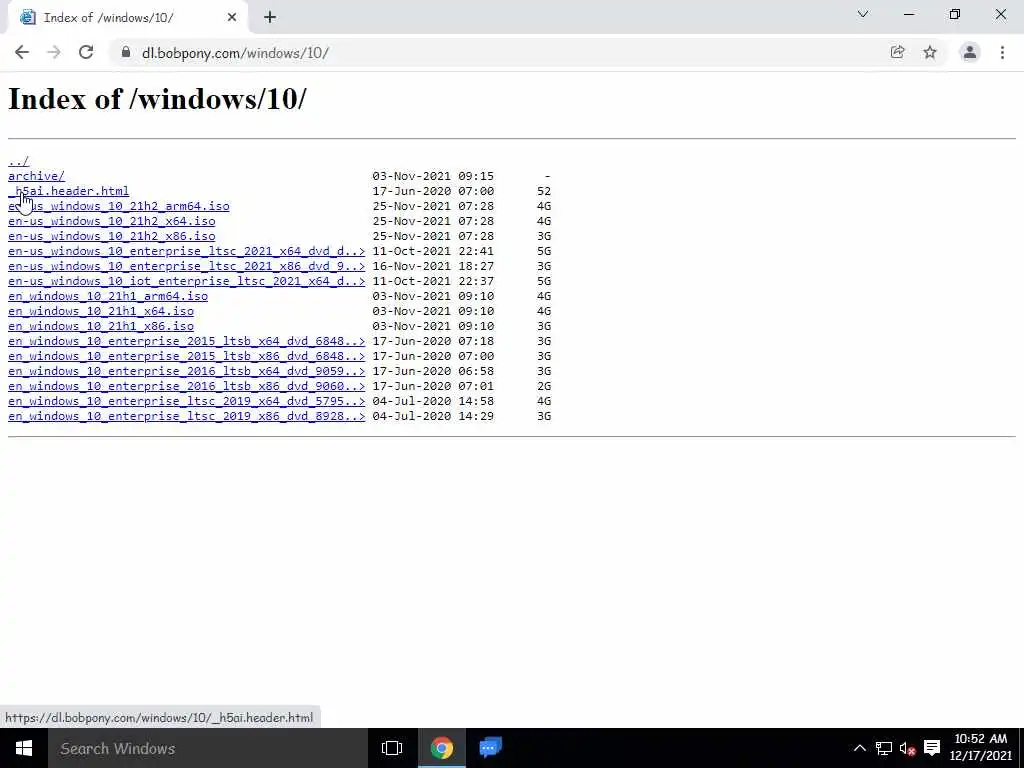Image resolution: width=1024 pixels, height=768 pixels.
Task: Minimize the Chrome window
Action: [909, 14]
